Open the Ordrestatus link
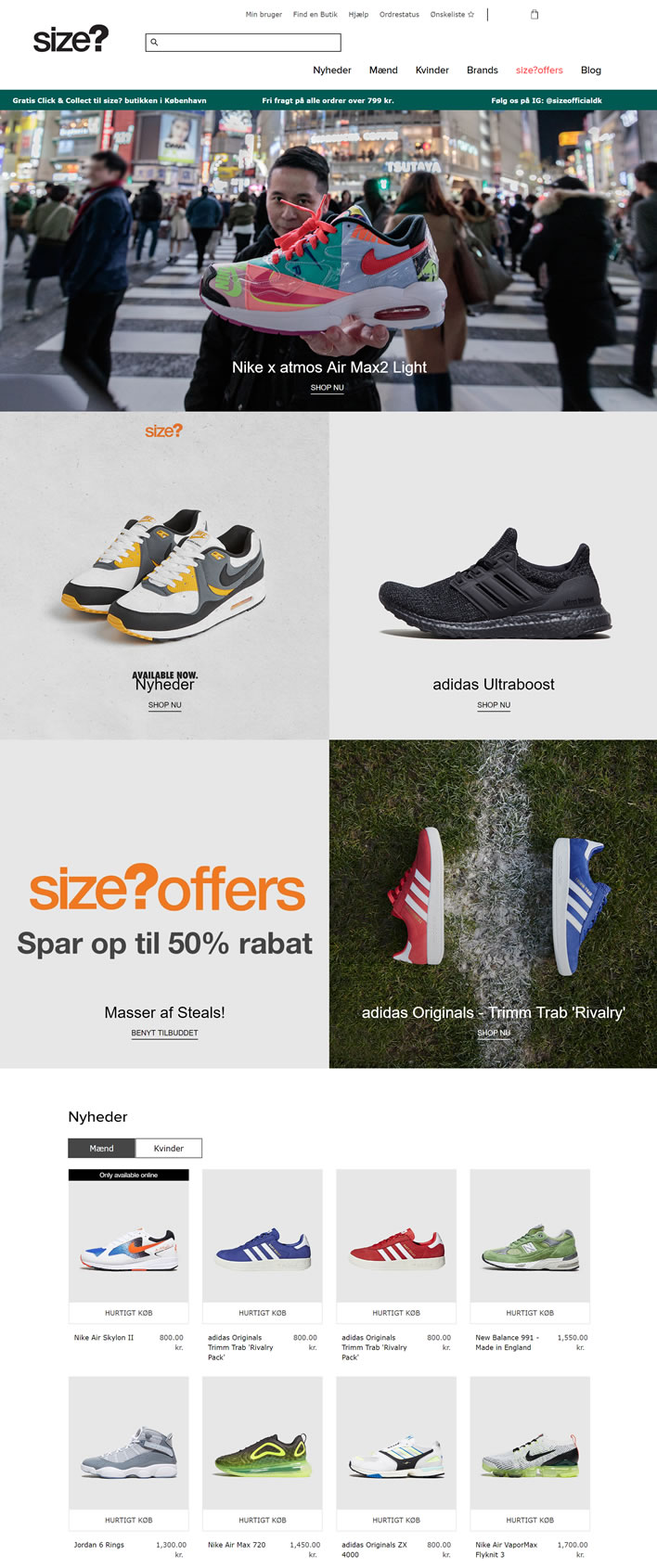Image resolution: width=657 pixels, height=1568 pixels. [399, 15]
